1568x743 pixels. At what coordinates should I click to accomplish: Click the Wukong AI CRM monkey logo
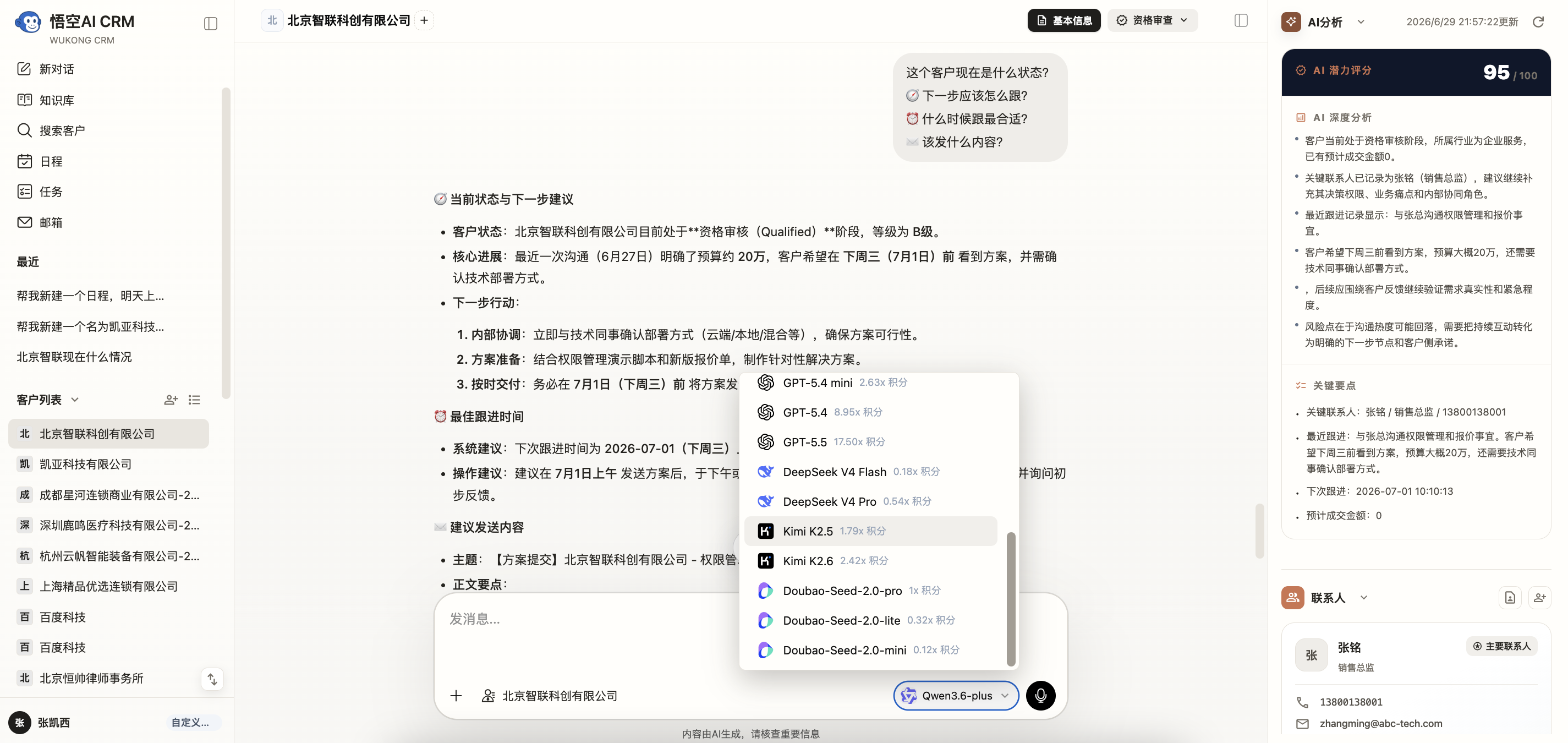(x=28, y=23)
